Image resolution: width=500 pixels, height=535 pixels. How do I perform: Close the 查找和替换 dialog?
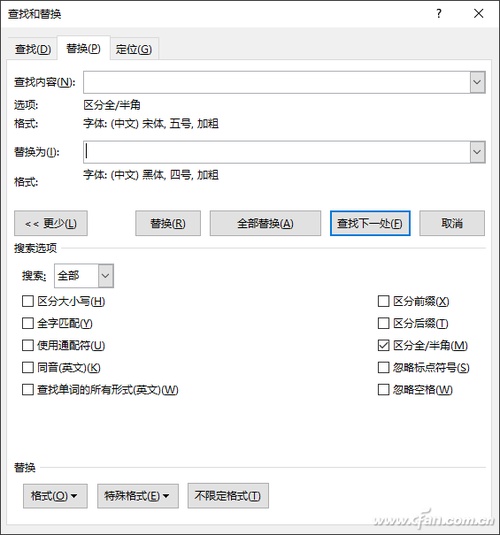pyautogui.click(x=478, y=14)
